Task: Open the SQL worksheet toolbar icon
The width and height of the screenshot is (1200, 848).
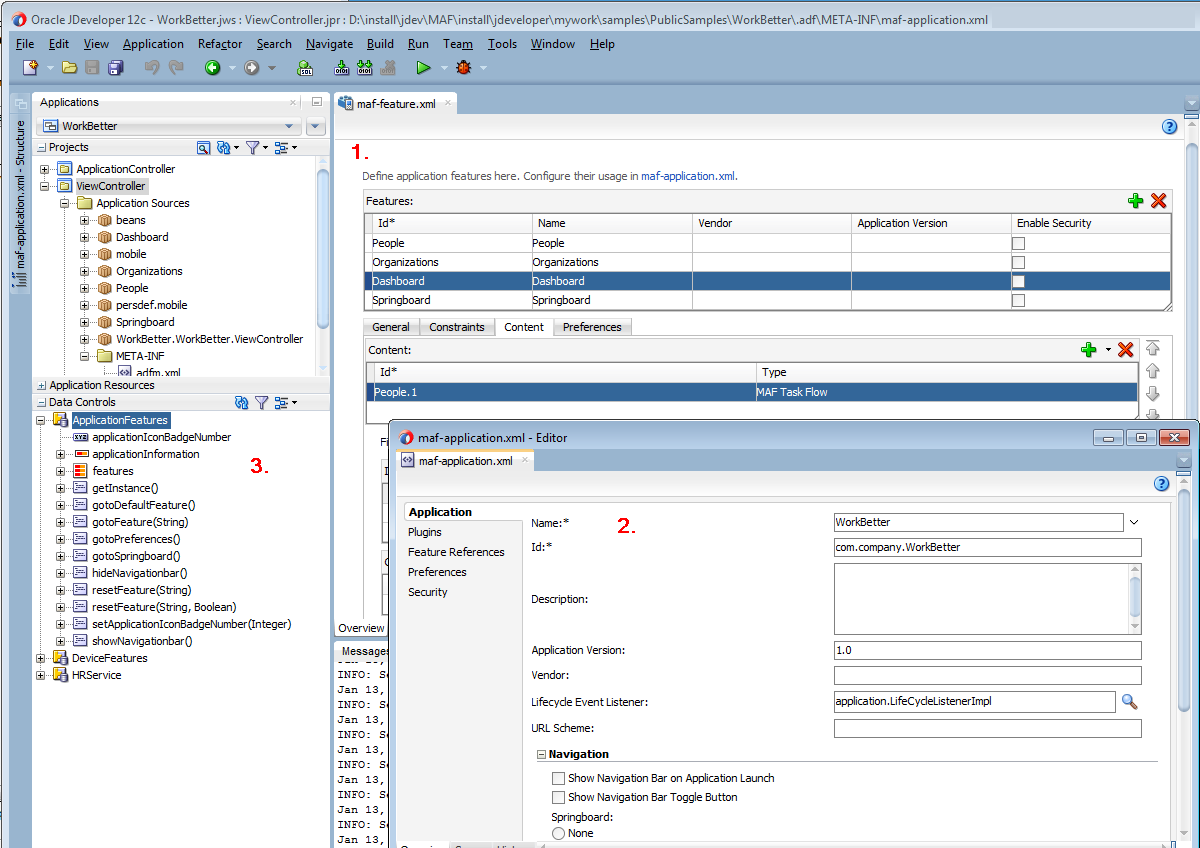Action: click(x=305, y=68)
